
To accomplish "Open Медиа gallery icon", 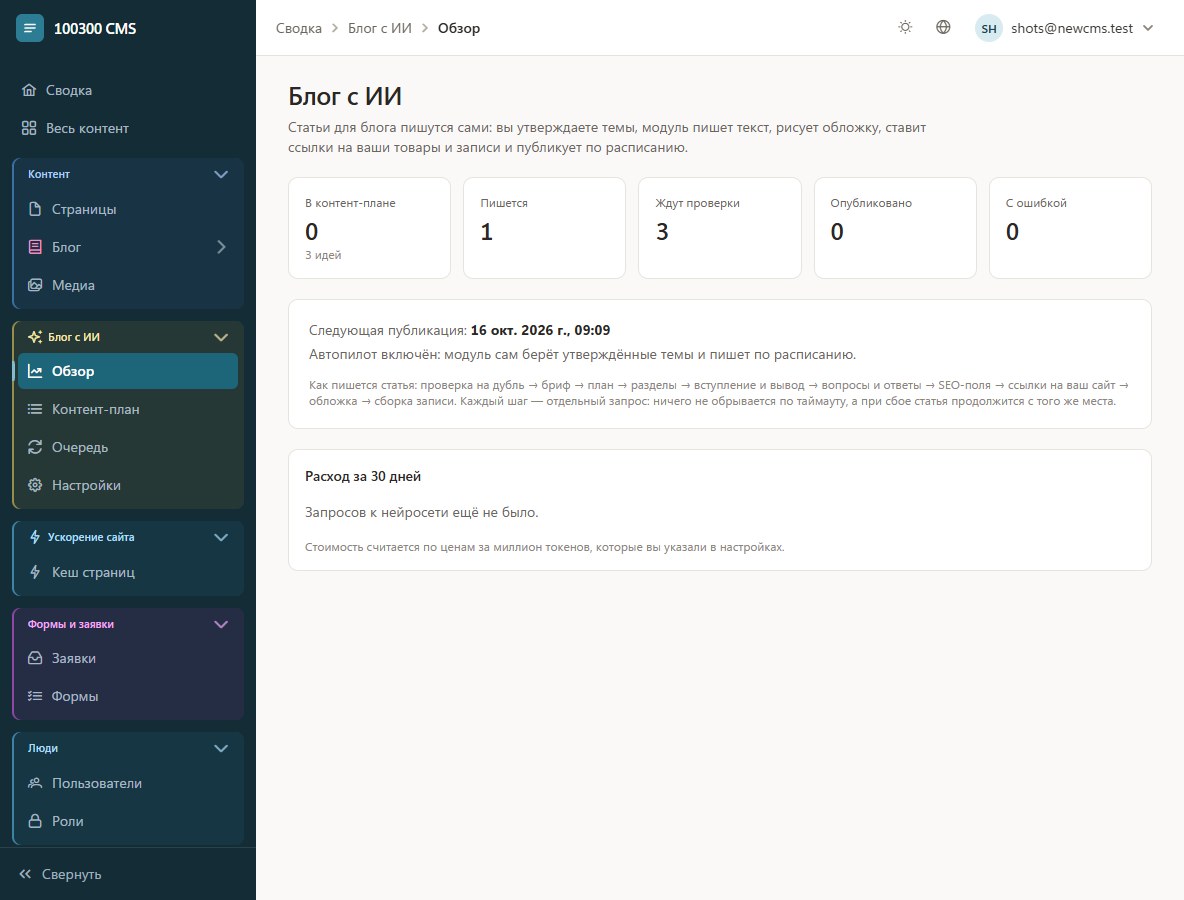I will (x=35, y=285).
